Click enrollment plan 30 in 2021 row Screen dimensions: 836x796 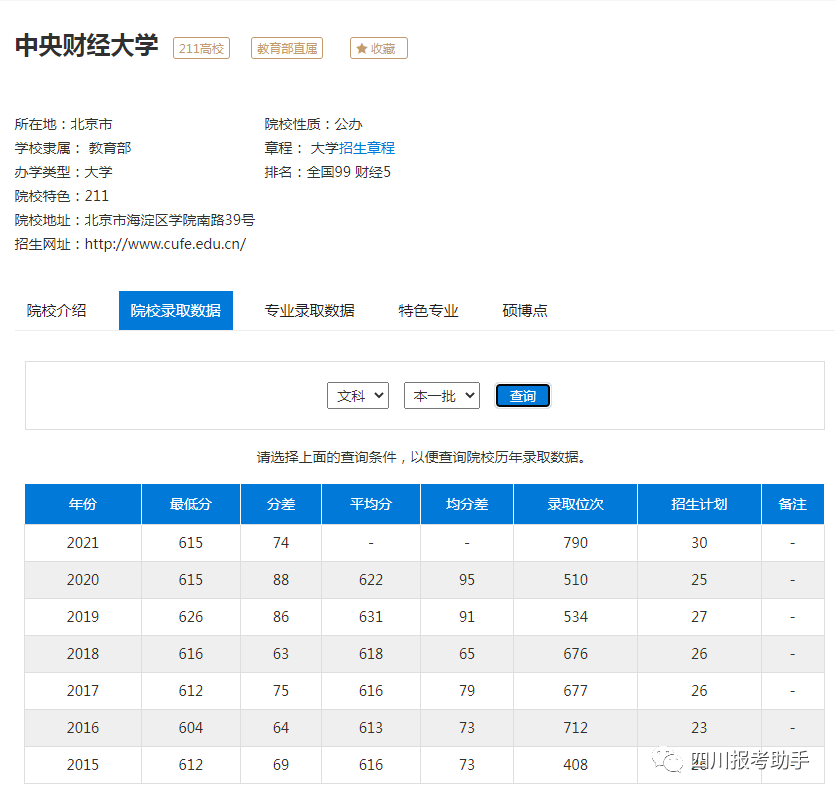click(x=699, y=543)
